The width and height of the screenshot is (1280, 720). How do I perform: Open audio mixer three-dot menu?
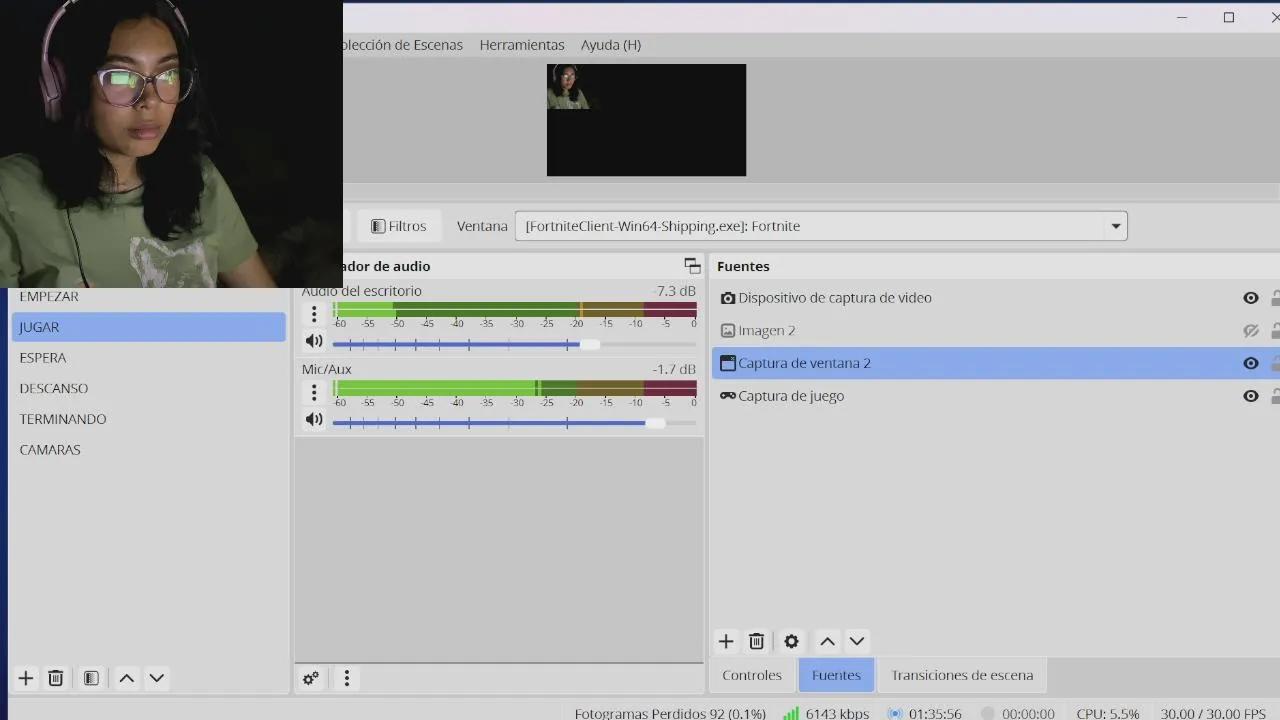coord(347,678)
